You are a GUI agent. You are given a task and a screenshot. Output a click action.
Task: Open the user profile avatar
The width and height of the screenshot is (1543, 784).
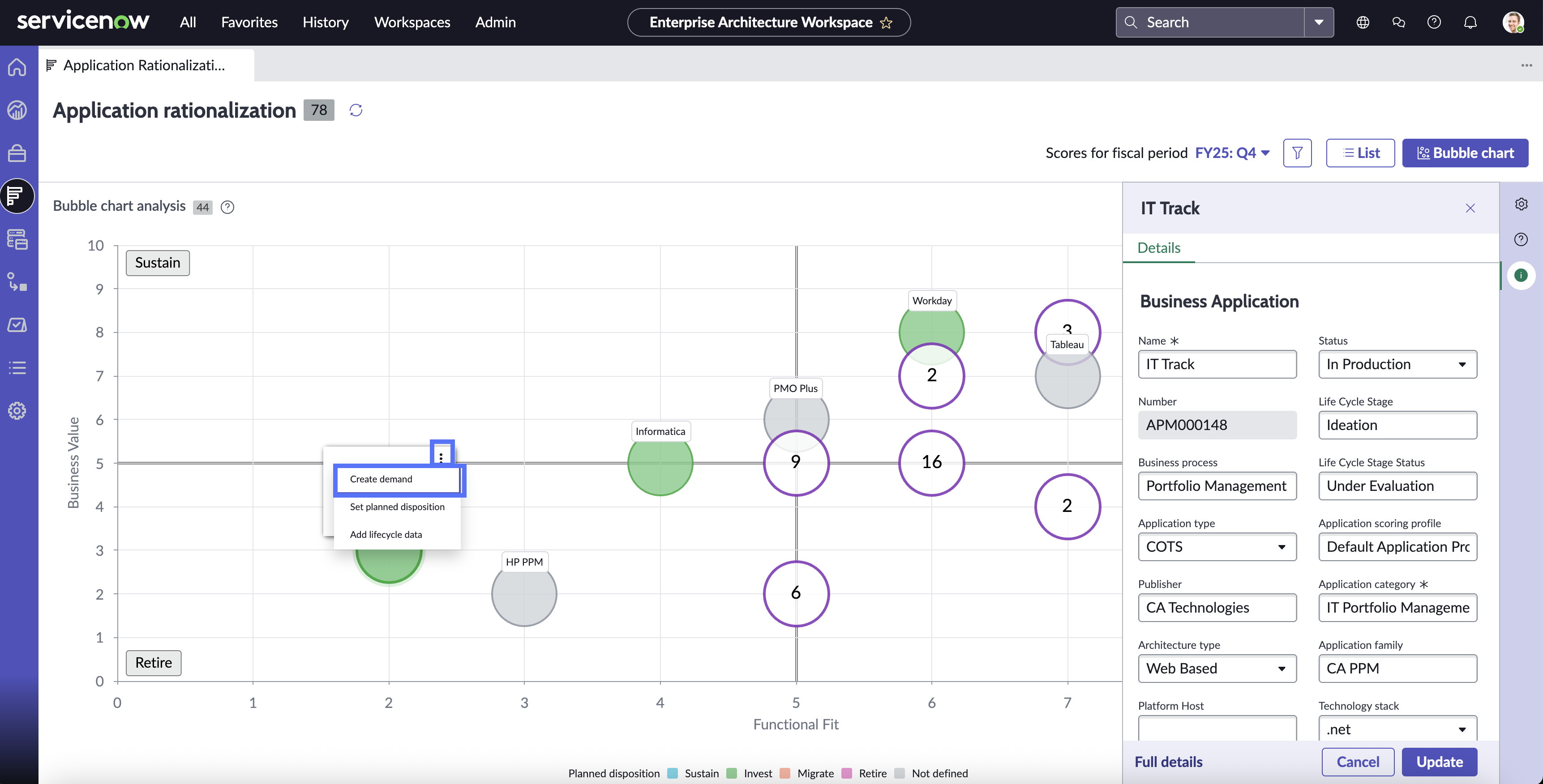[x=1513, y=22]
